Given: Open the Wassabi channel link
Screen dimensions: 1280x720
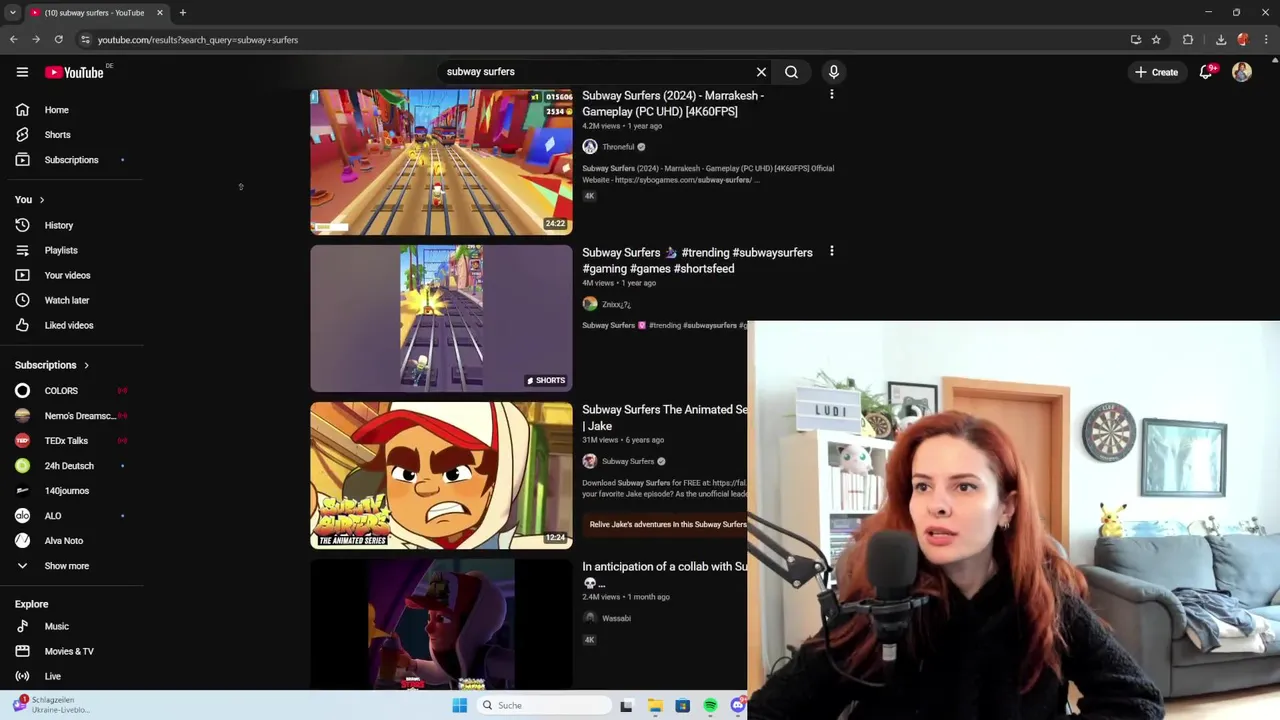Looking at the screenshot, I should tap(616, 618).
